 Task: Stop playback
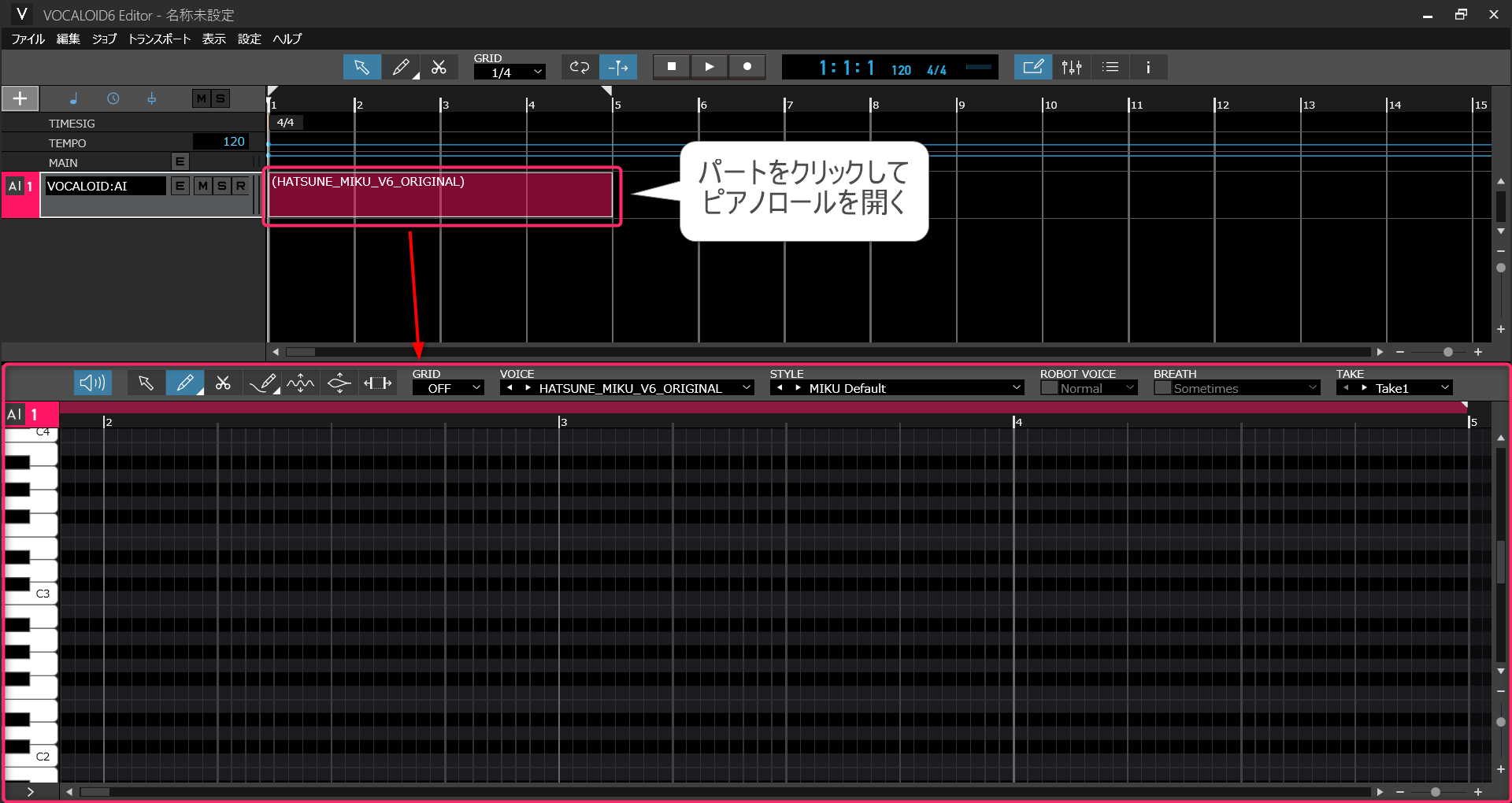pyautogui.click(x=672, y=67)
